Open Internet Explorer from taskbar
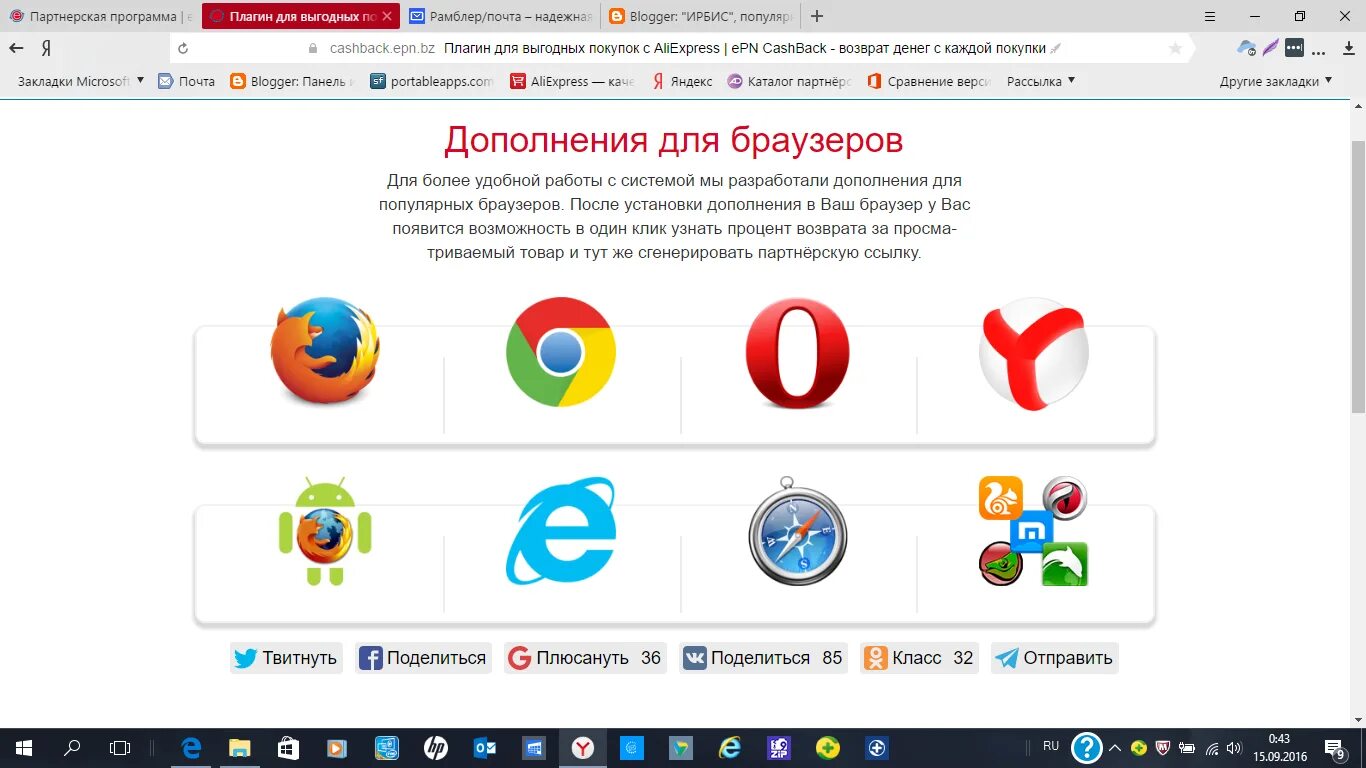This screenshot has height=768, width=1366. [730, 747]
